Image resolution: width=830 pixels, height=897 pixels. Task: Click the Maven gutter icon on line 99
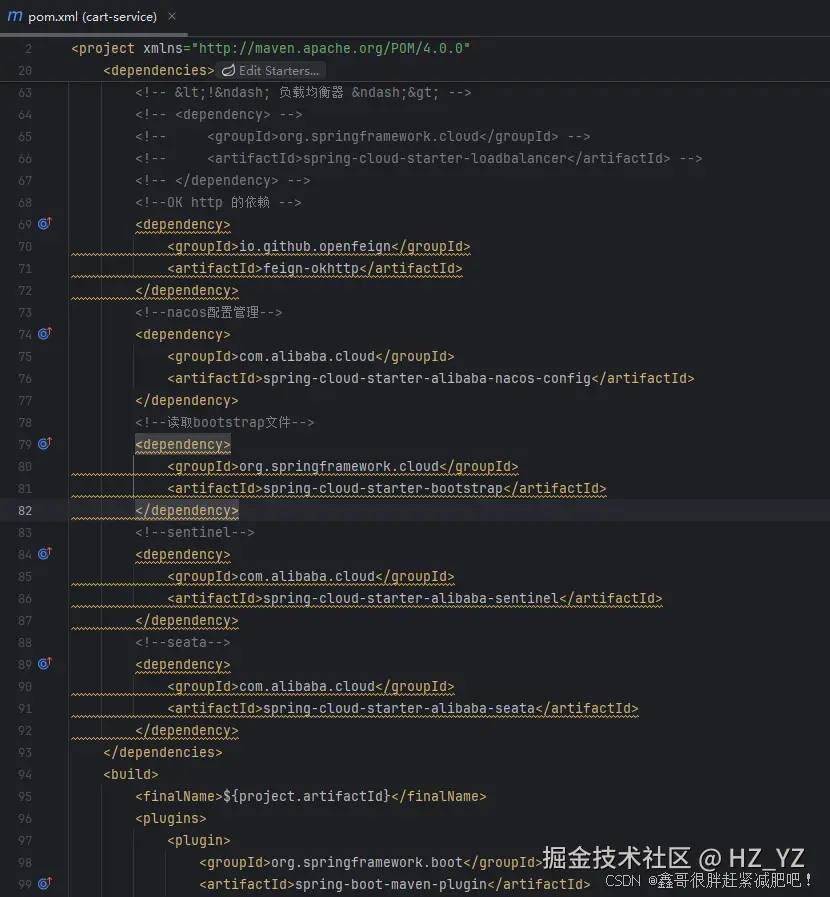(x=45, y=883)
